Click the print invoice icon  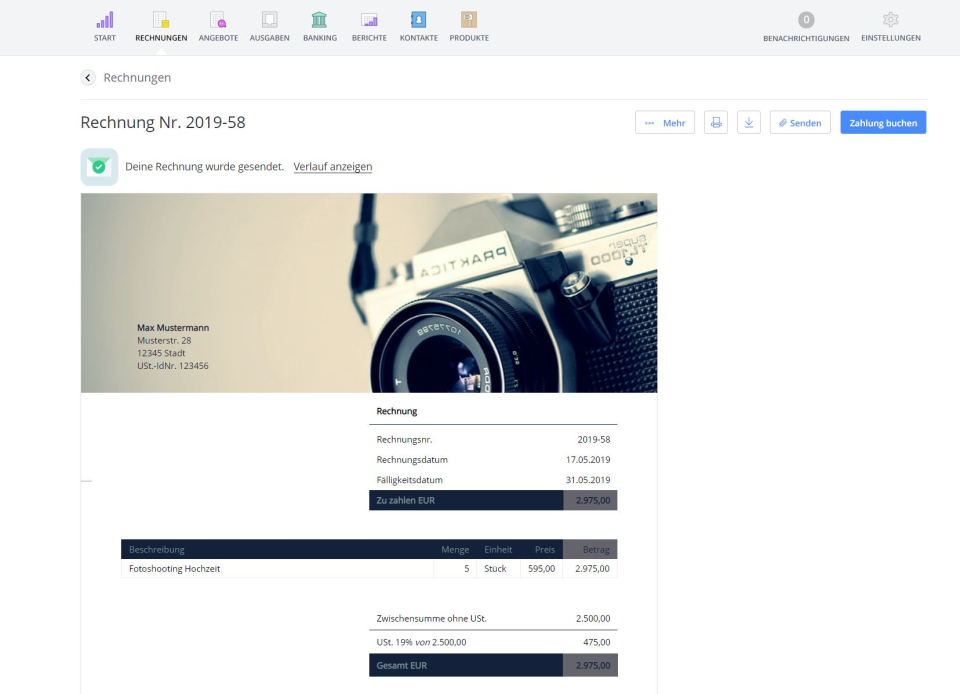pos(716,122)
